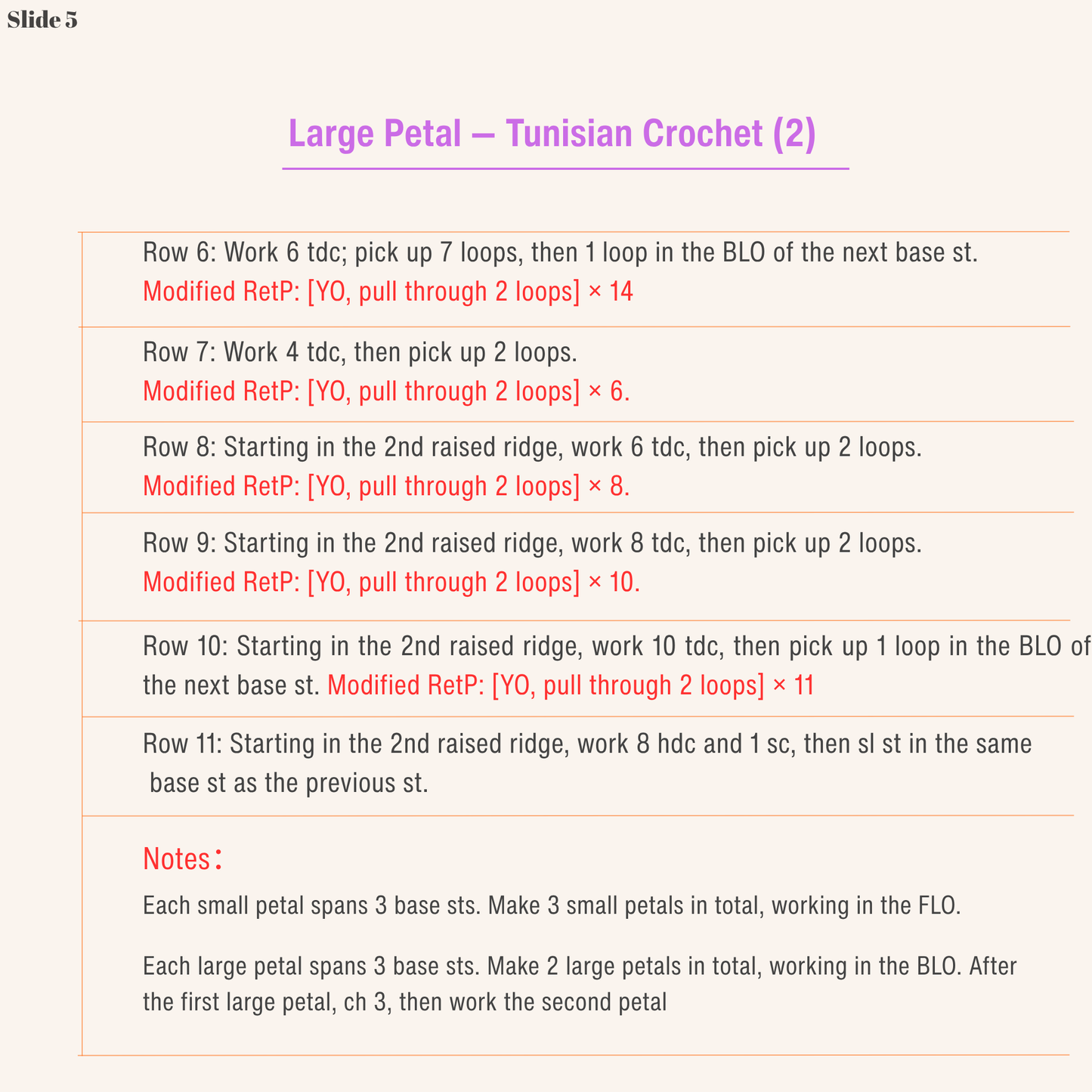The height and width of the screenshot is (1092, 1092).
Task: Select the Modified RetP × 10 red line
Action: click(x=391, y=583)
